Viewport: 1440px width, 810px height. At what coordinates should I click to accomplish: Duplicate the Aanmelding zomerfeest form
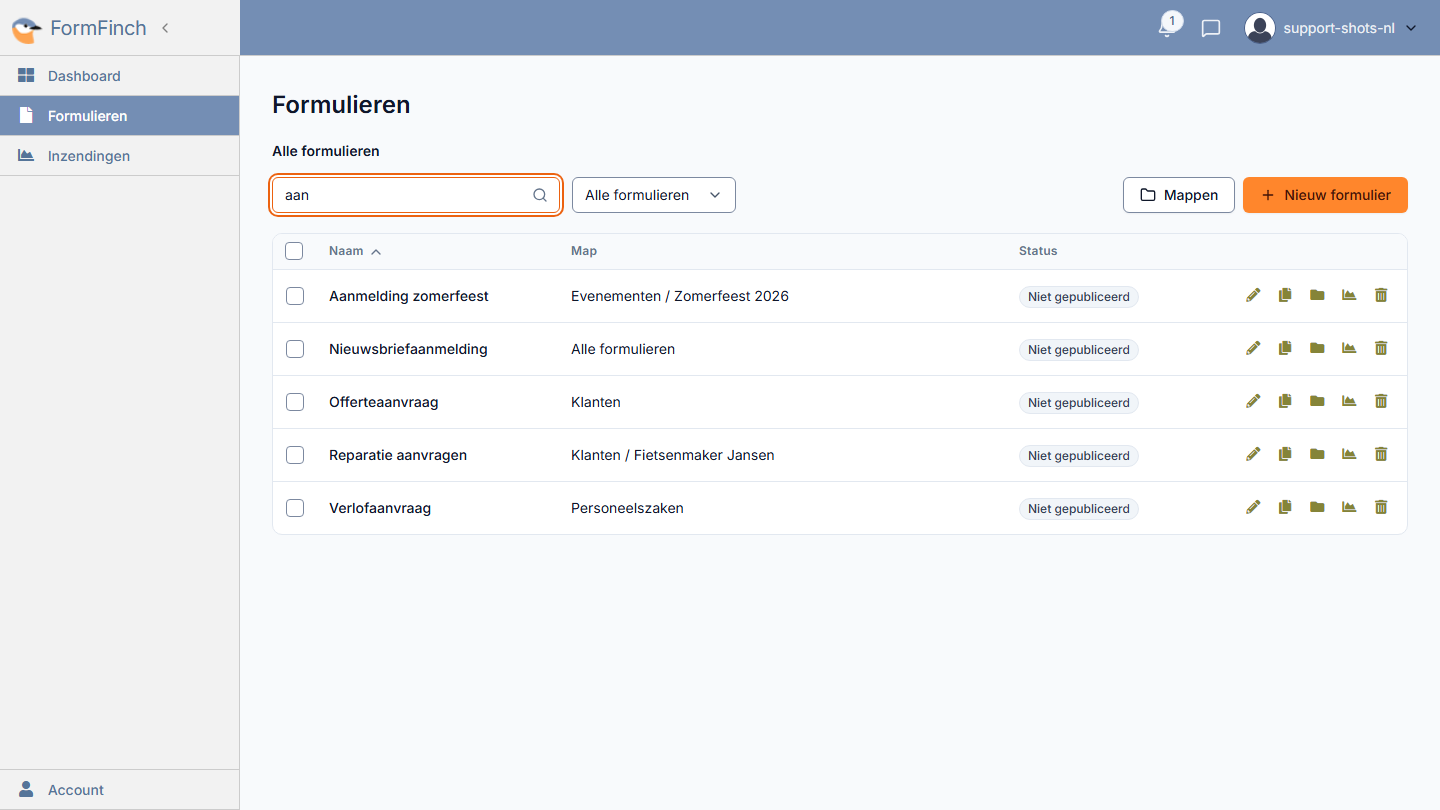1285,295
